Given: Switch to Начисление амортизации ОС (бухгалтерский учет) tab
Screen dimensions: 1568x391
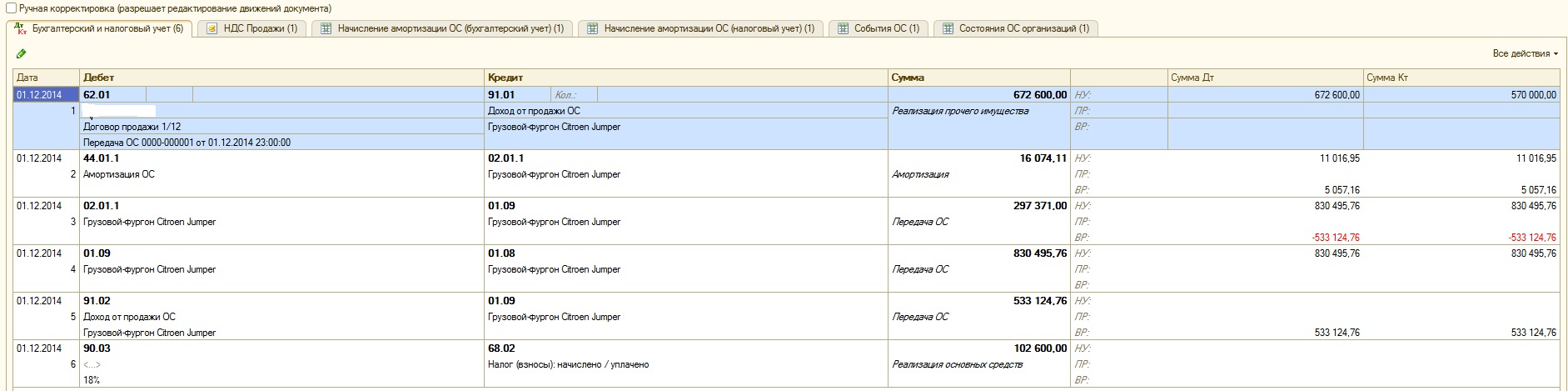Looking at the screenshot, I should [450, 28].
